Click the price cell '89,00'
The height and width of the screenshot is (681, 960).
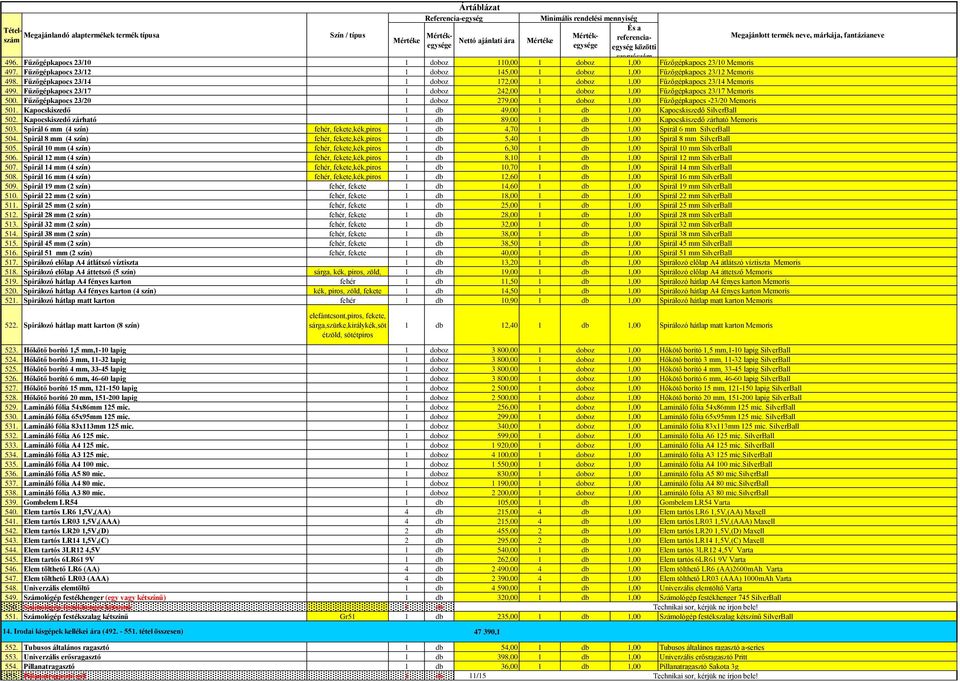(x=487, y=119)
